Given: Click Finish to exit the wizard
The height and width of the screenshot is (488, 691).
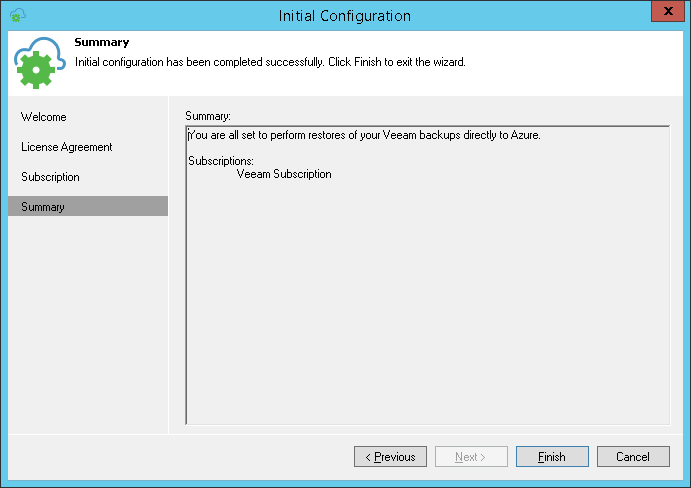Looking at the screenshot, I should (552, 457).
